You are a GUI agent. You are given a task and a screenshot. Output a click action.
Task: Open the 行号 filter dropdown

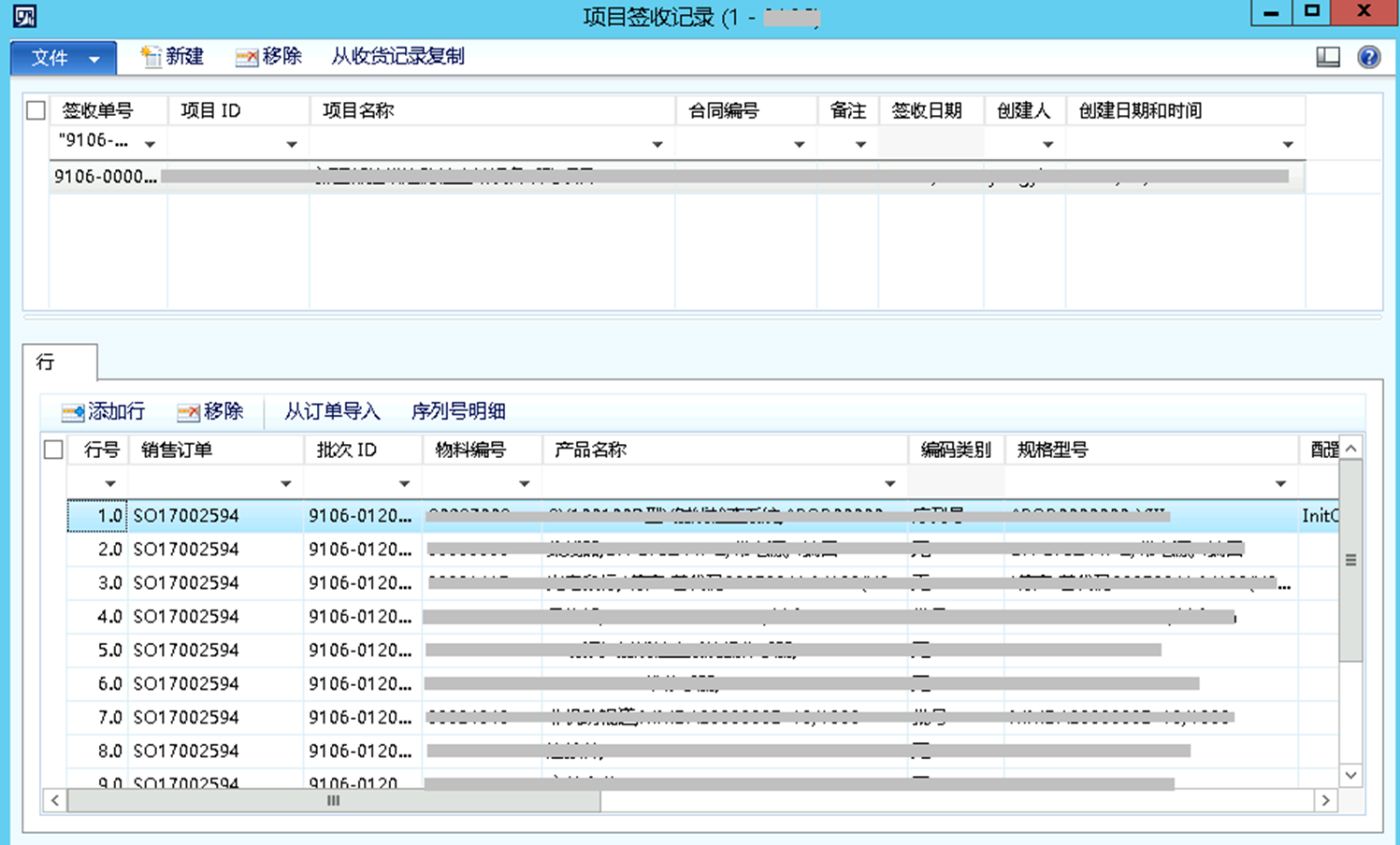tap(110, 484)
